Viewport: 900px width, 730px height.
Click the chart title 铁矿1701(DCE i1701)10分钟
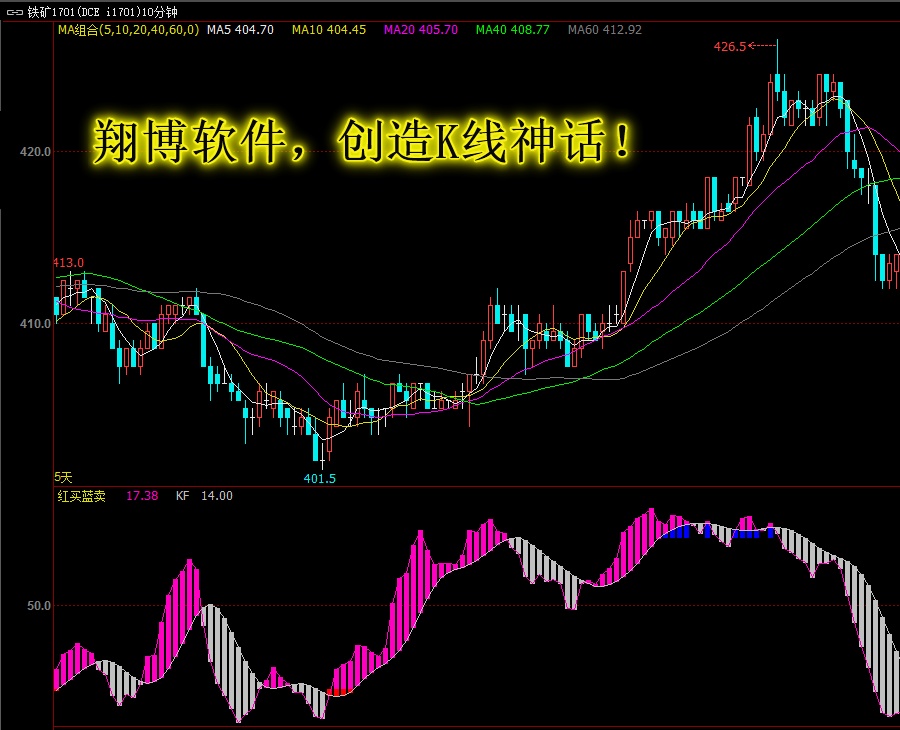pos(103,11)
